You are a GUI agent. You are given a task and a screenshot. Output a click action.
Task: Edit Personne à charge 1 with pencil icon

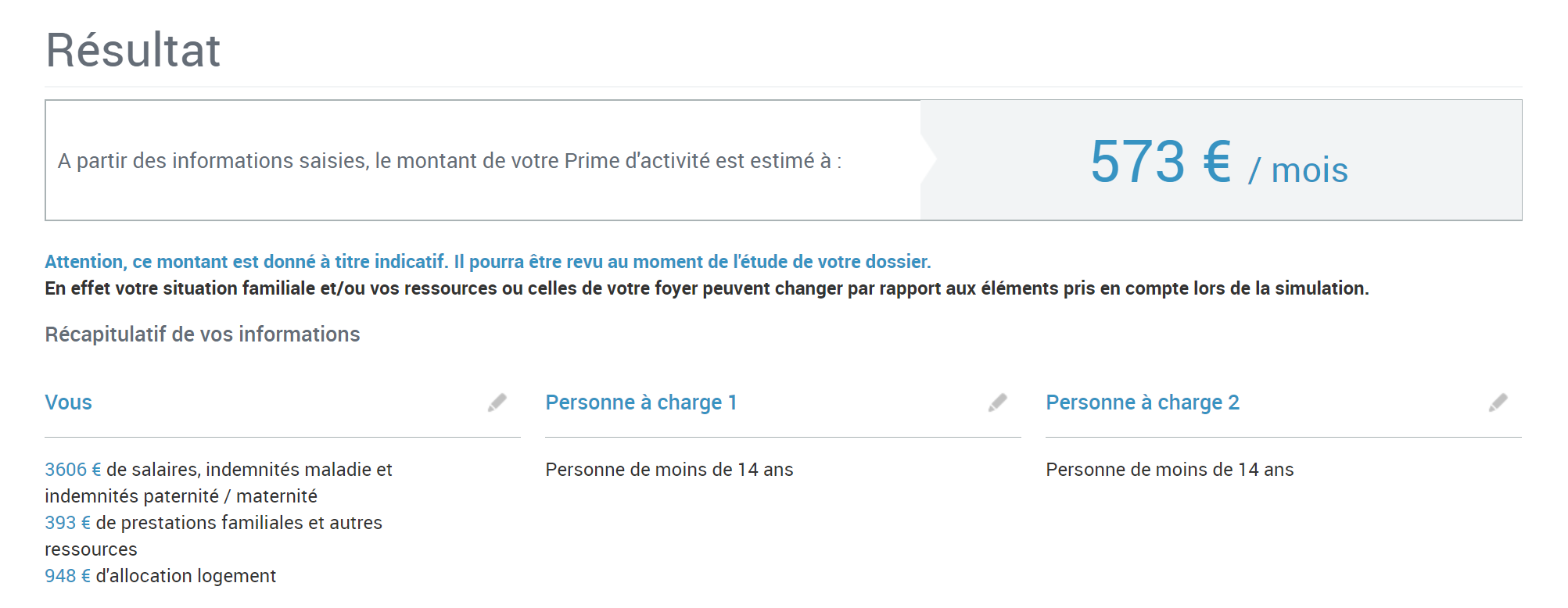[997, 402]
